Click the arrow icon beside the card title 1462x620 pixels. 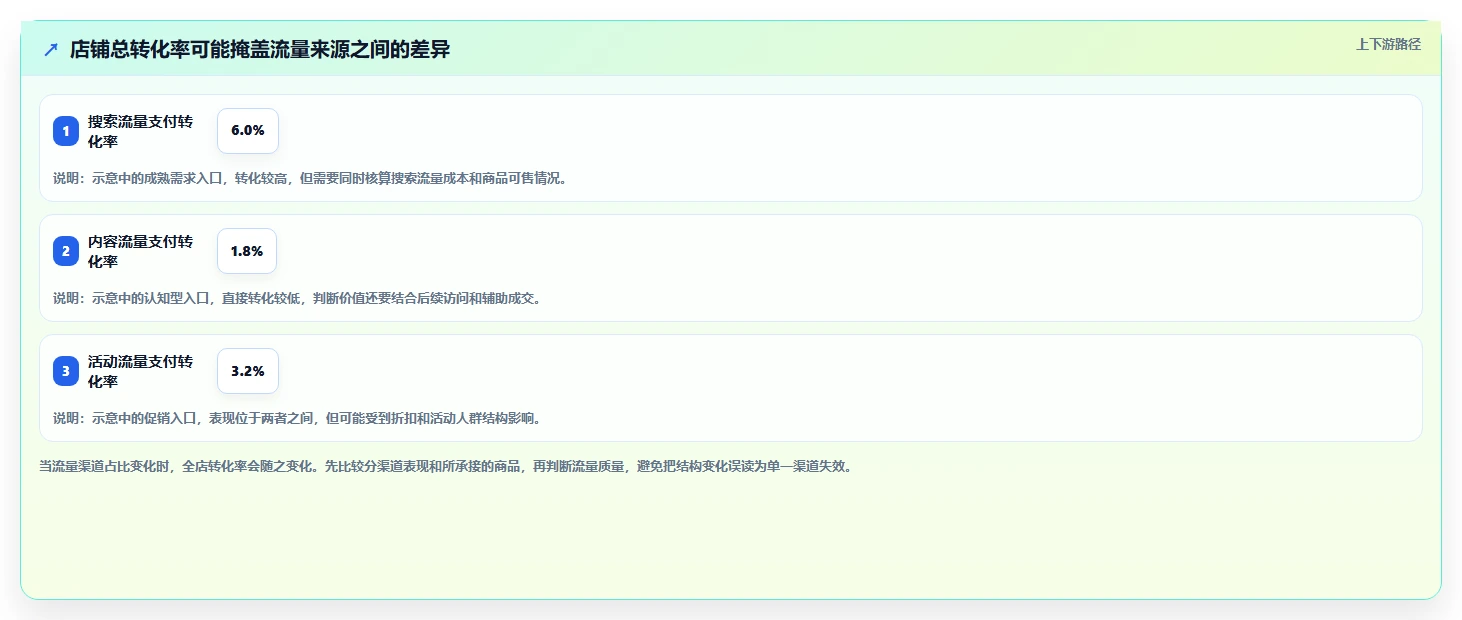click(51, 49)
